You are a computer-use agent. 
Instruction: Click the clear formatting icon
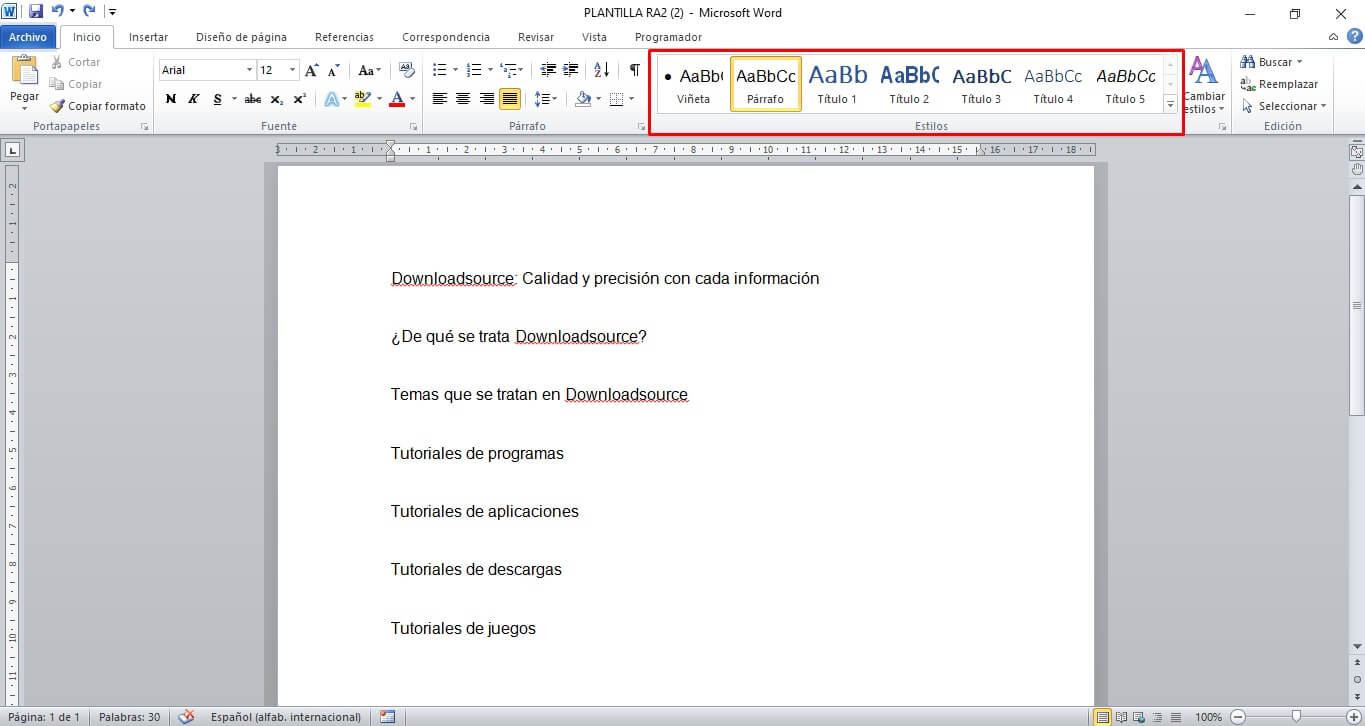(406, 70)
